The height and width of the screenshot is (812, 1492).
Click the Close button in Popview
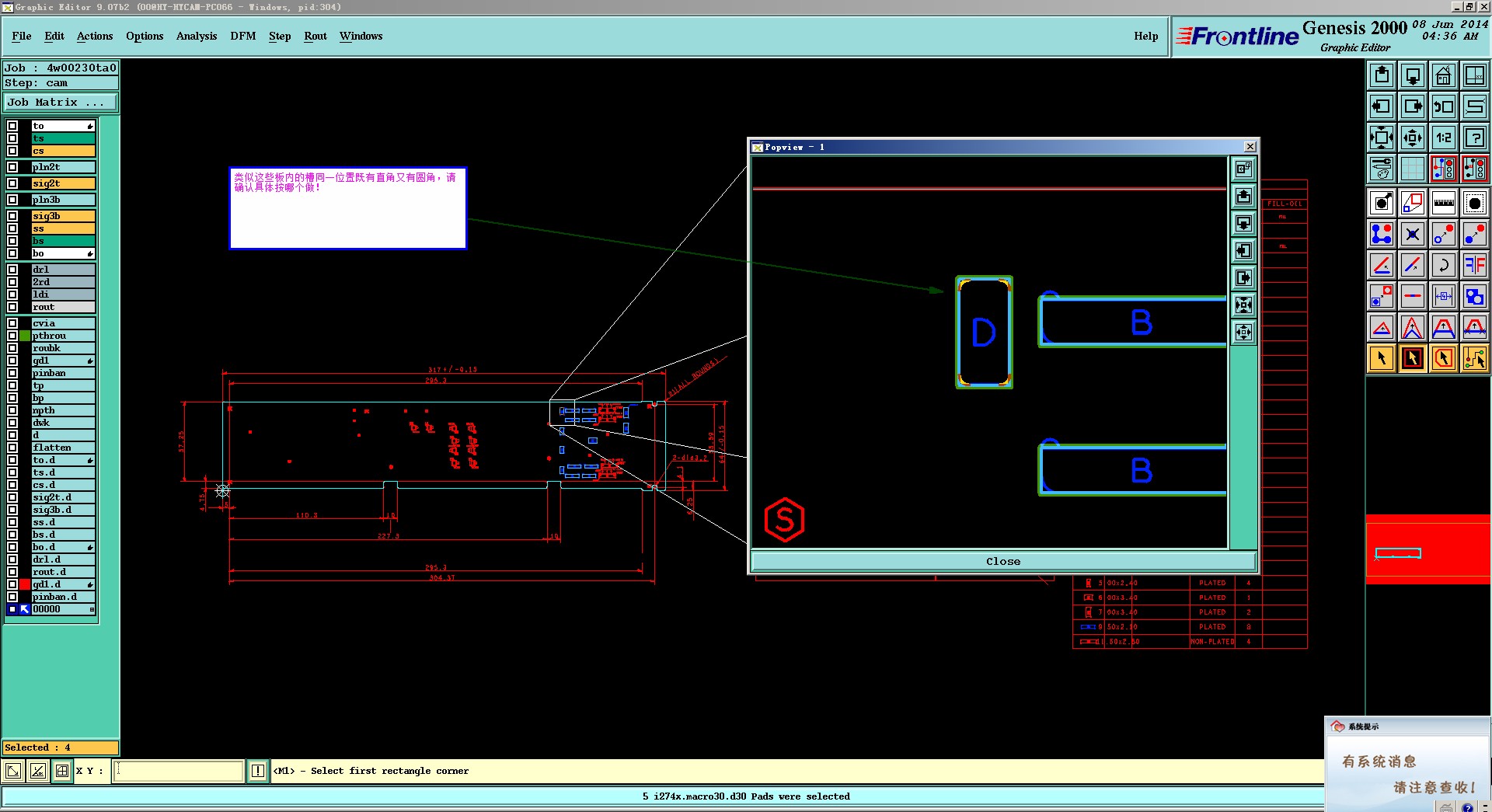1003,561
